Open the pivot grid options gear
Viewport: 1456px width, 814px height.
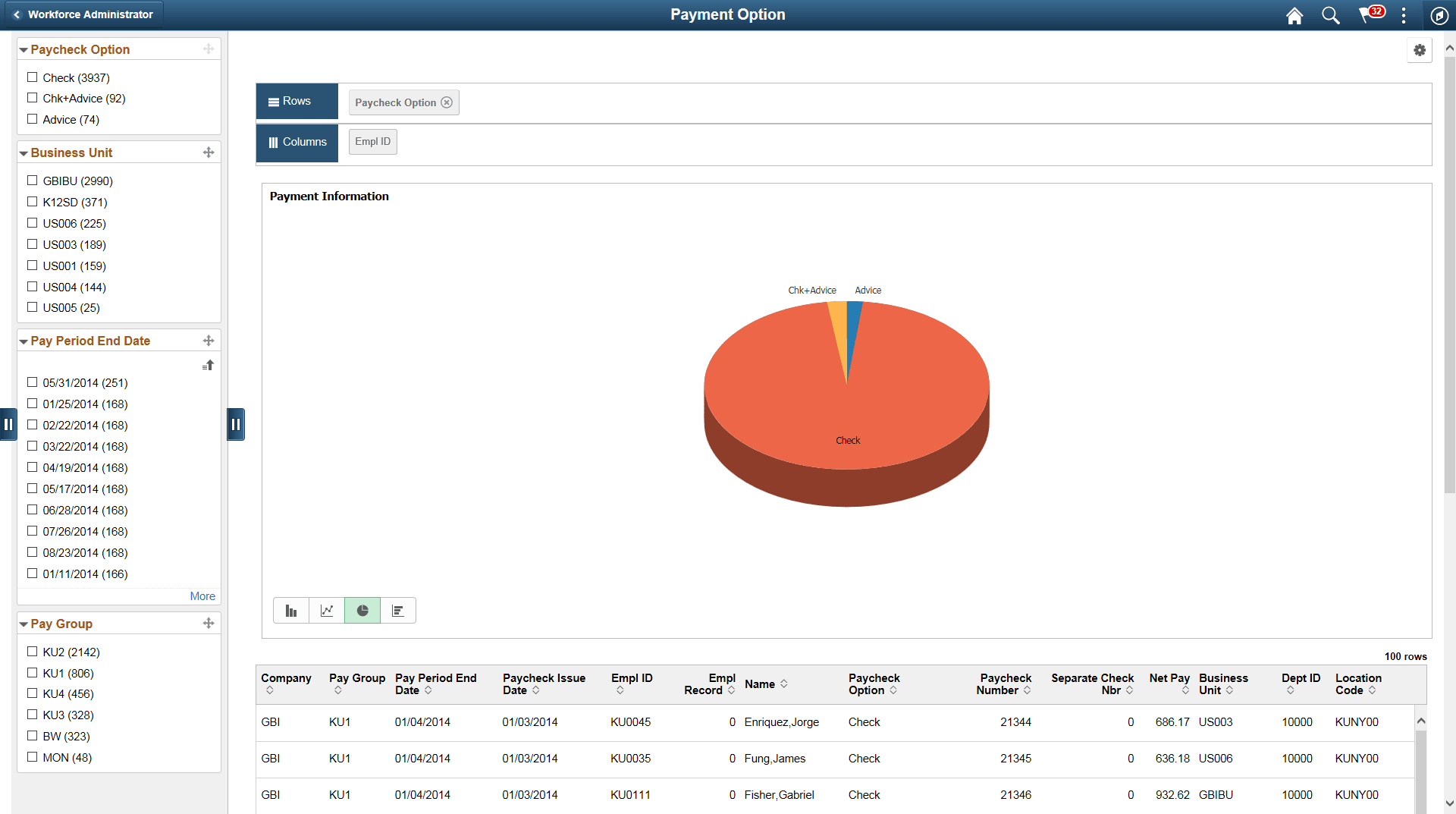click(1420, 50)
